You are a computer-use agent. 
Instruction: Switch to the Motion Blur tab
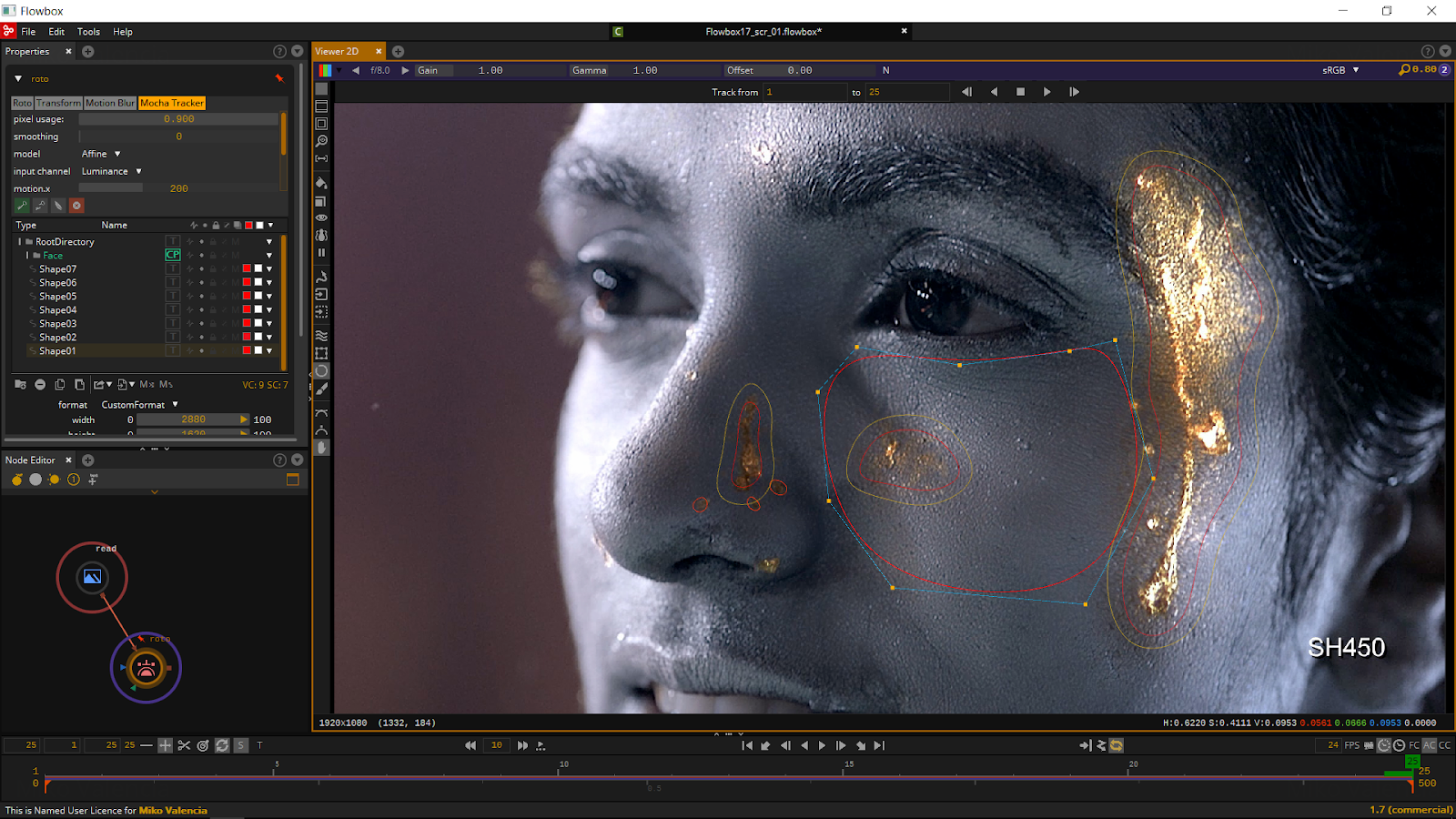(x=110, y=103)
